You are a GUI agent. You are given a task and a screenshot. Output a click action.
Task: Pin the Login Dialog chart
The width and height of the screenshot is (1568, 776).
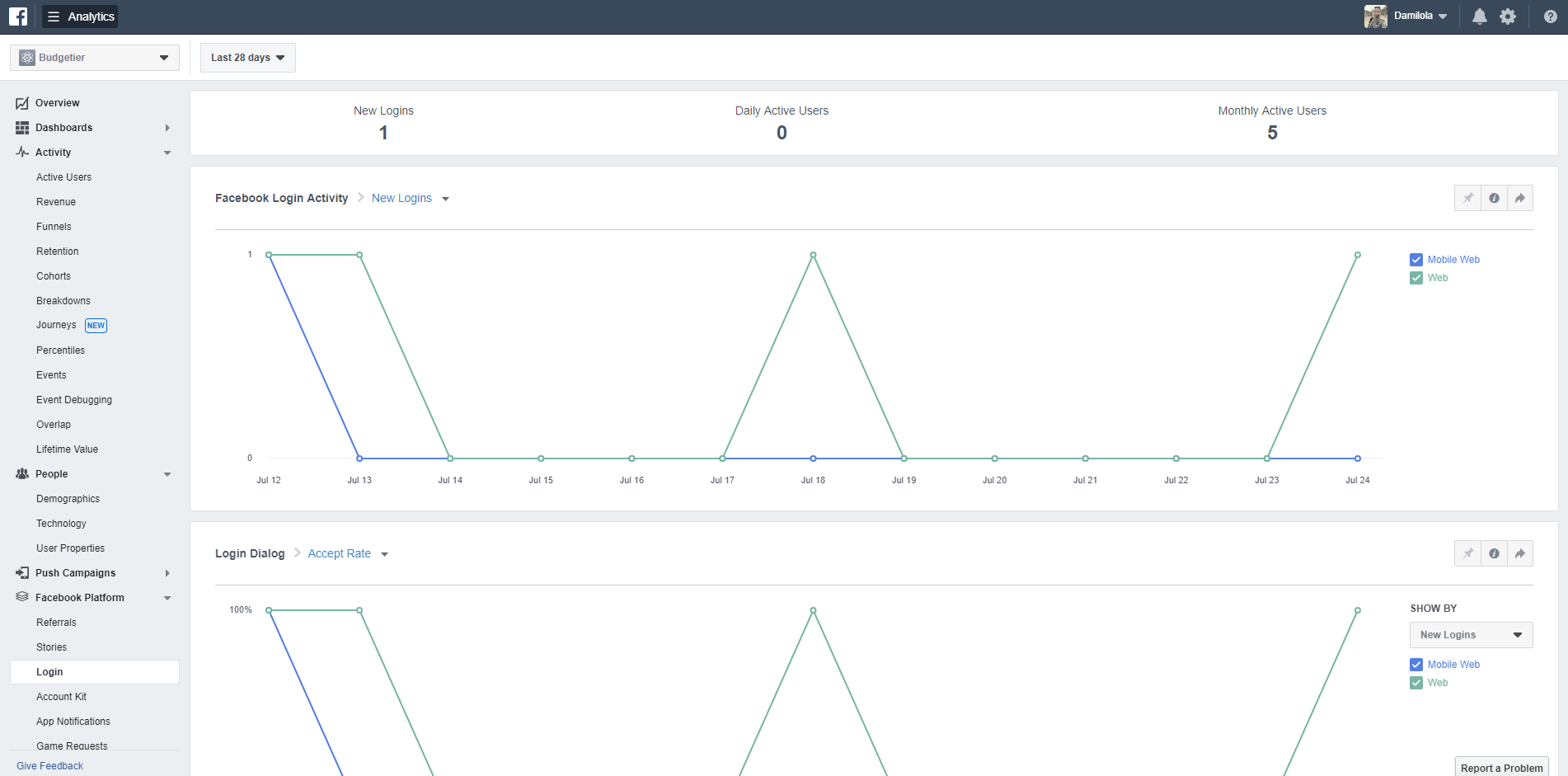[x=1468, y=553]
